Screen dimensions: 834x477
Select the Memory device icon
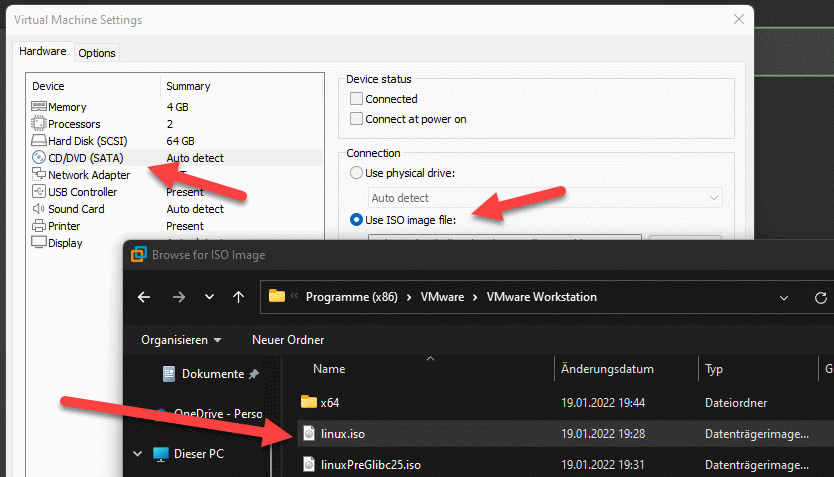pyautogui.click(x=39, y=107)
